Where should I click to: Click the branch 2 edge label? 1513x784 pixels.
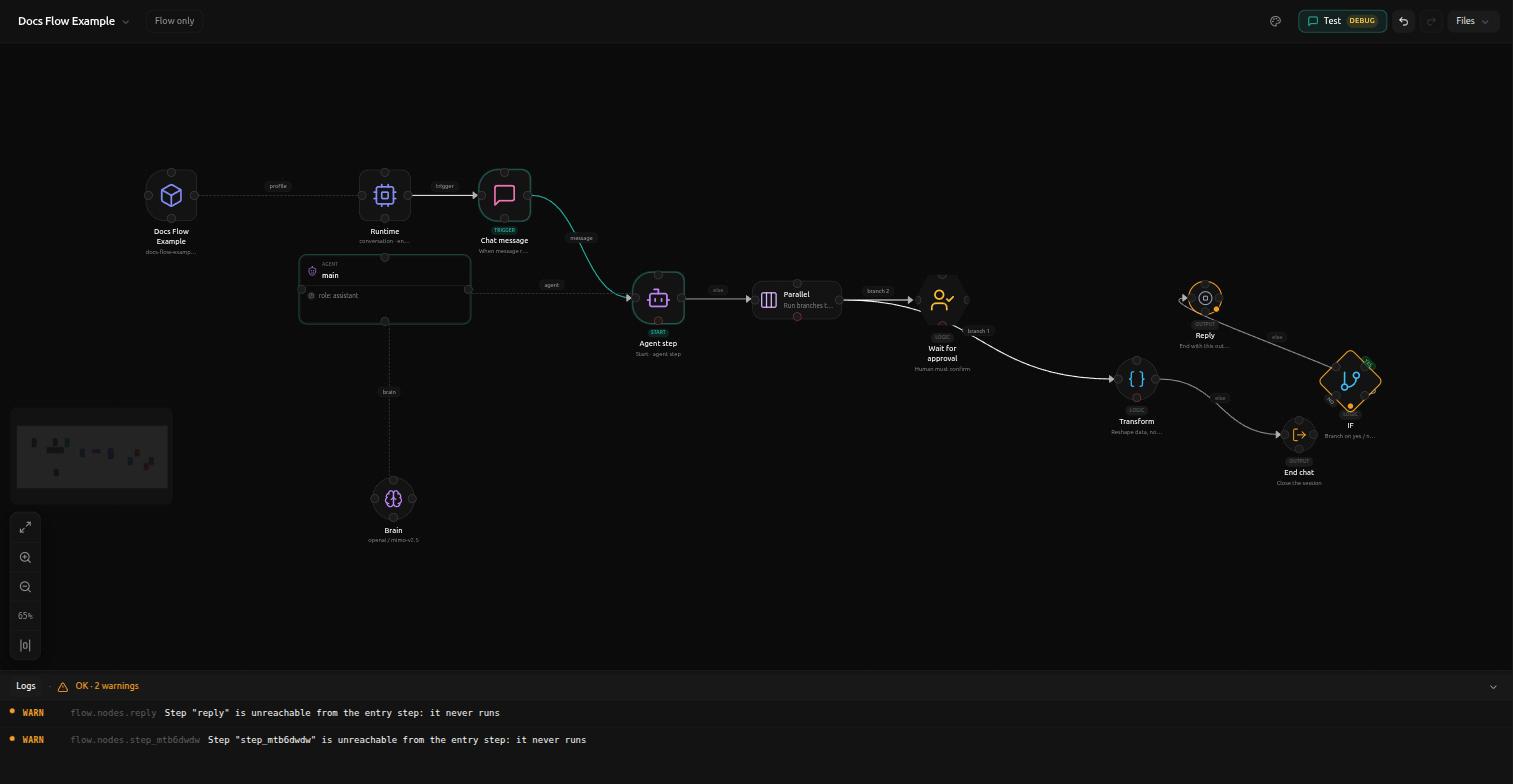878,291
